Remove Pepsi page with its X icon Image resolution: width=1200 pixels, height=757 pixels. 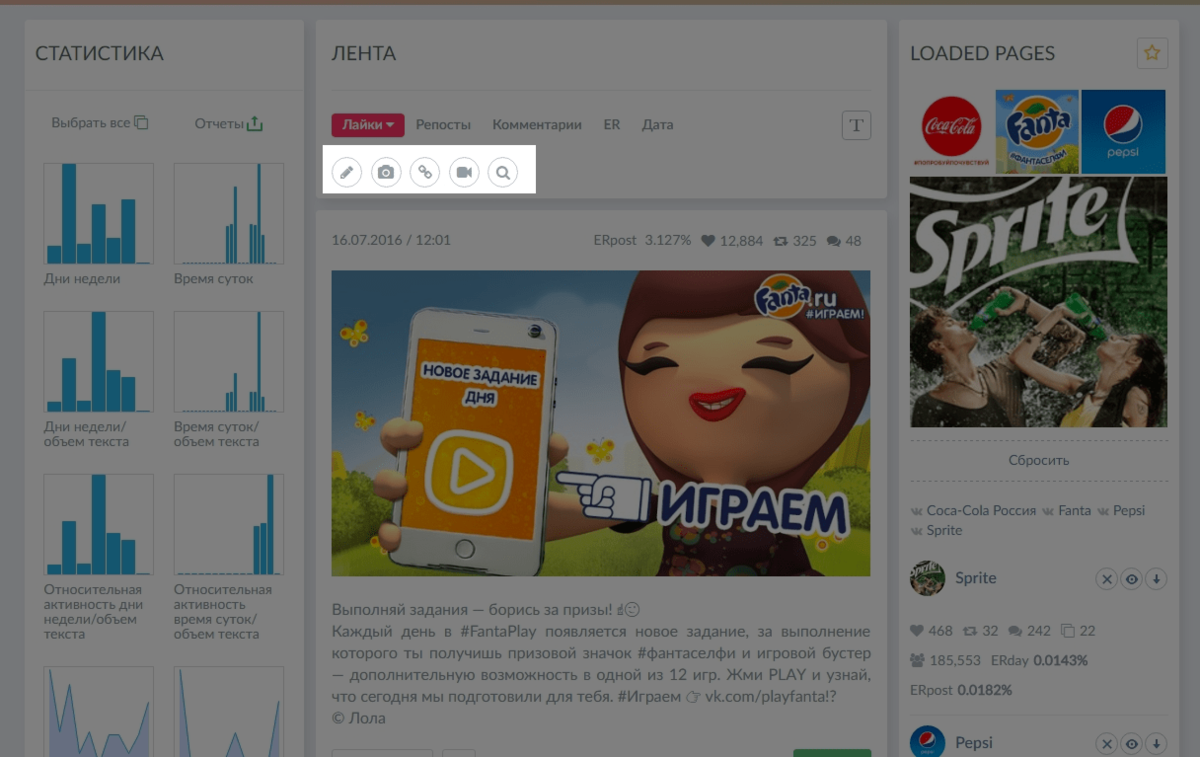(1106, 743)
